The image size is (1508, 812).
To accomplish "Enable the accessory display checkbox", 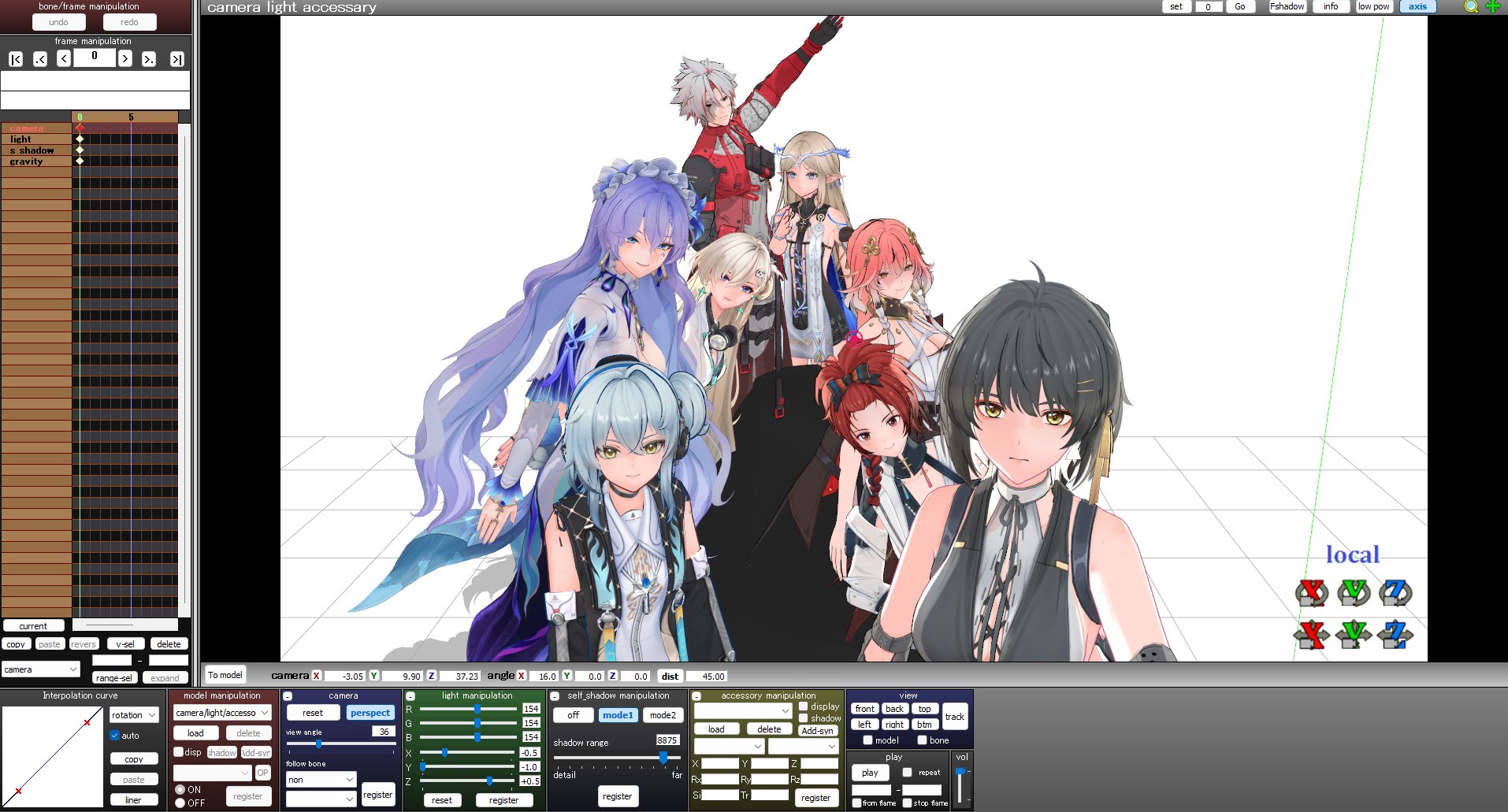I will 804,706.
